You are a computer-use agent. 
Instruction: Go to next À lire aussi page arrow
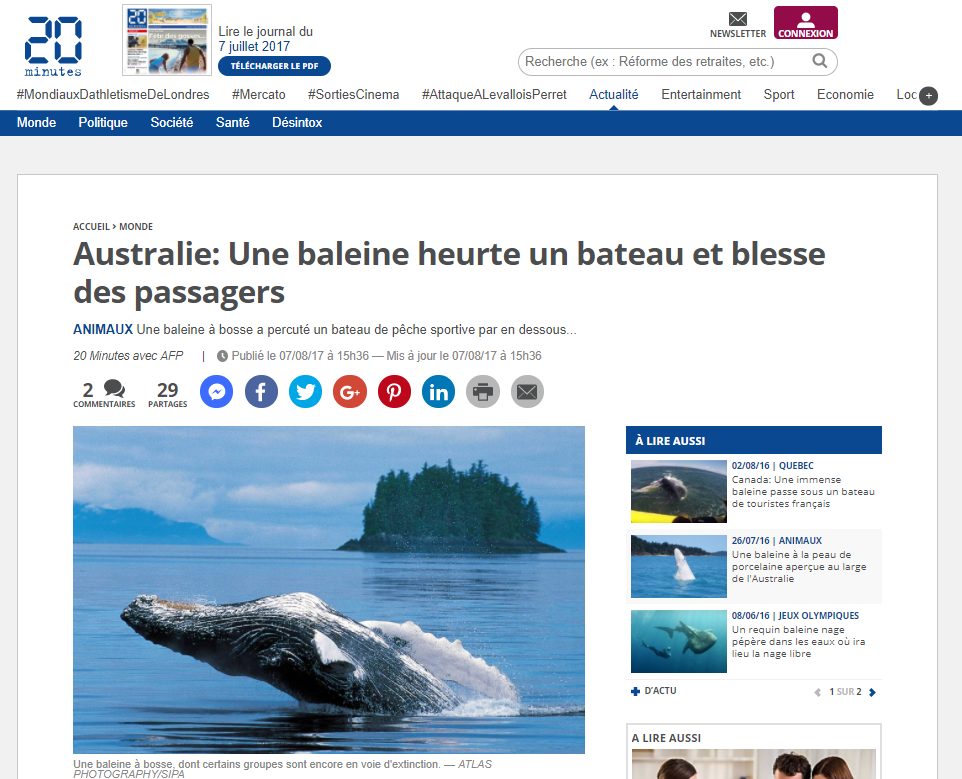pos(872,692)
